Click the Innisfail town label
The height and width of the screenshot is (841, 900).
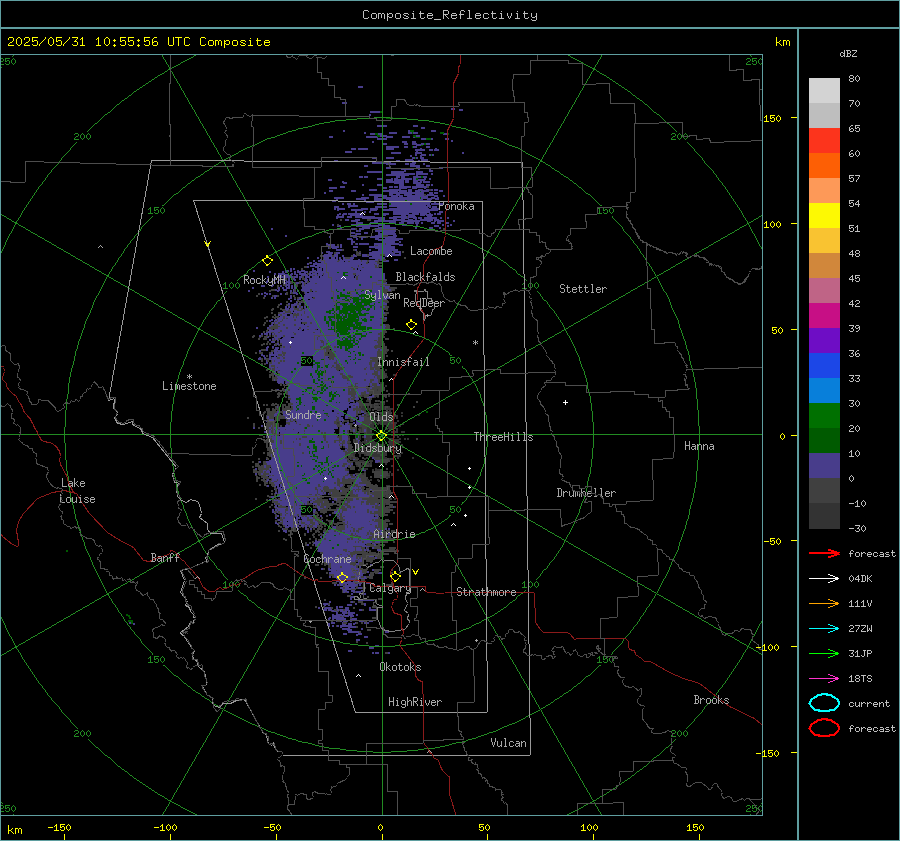click(x=403, y=362)
